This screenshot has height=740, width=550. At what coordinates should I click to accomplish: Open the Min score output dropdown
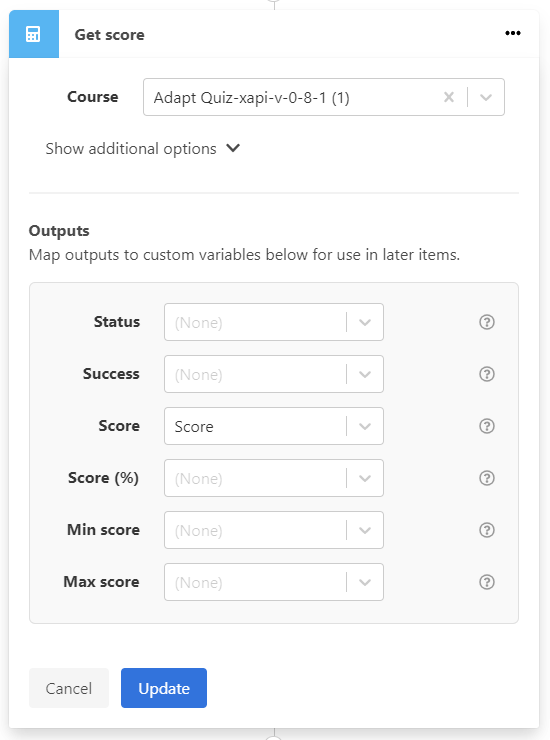click(x=274, y=530)
